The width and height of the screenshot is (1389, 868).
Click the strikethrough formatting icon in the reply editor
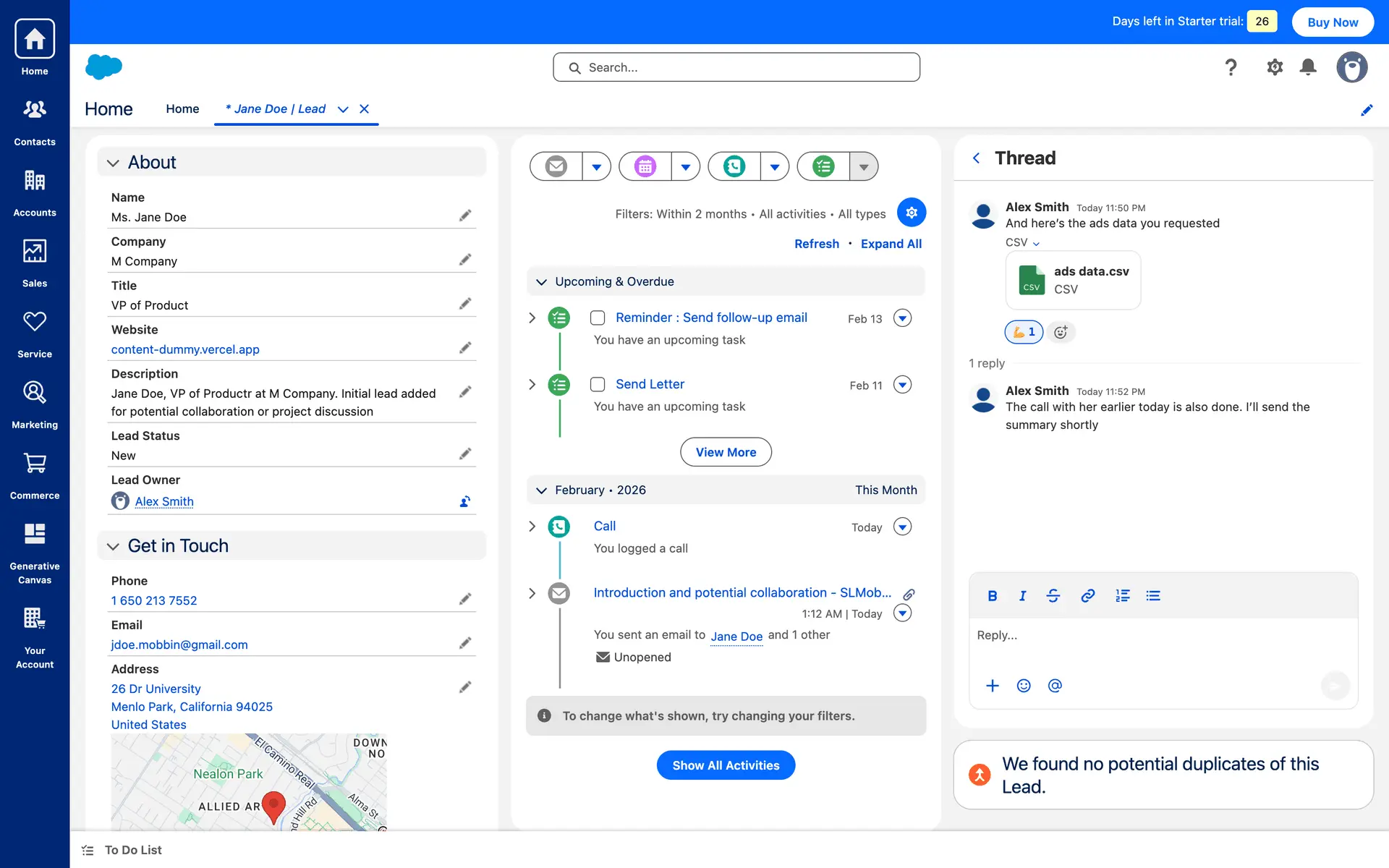[1053, 596]
